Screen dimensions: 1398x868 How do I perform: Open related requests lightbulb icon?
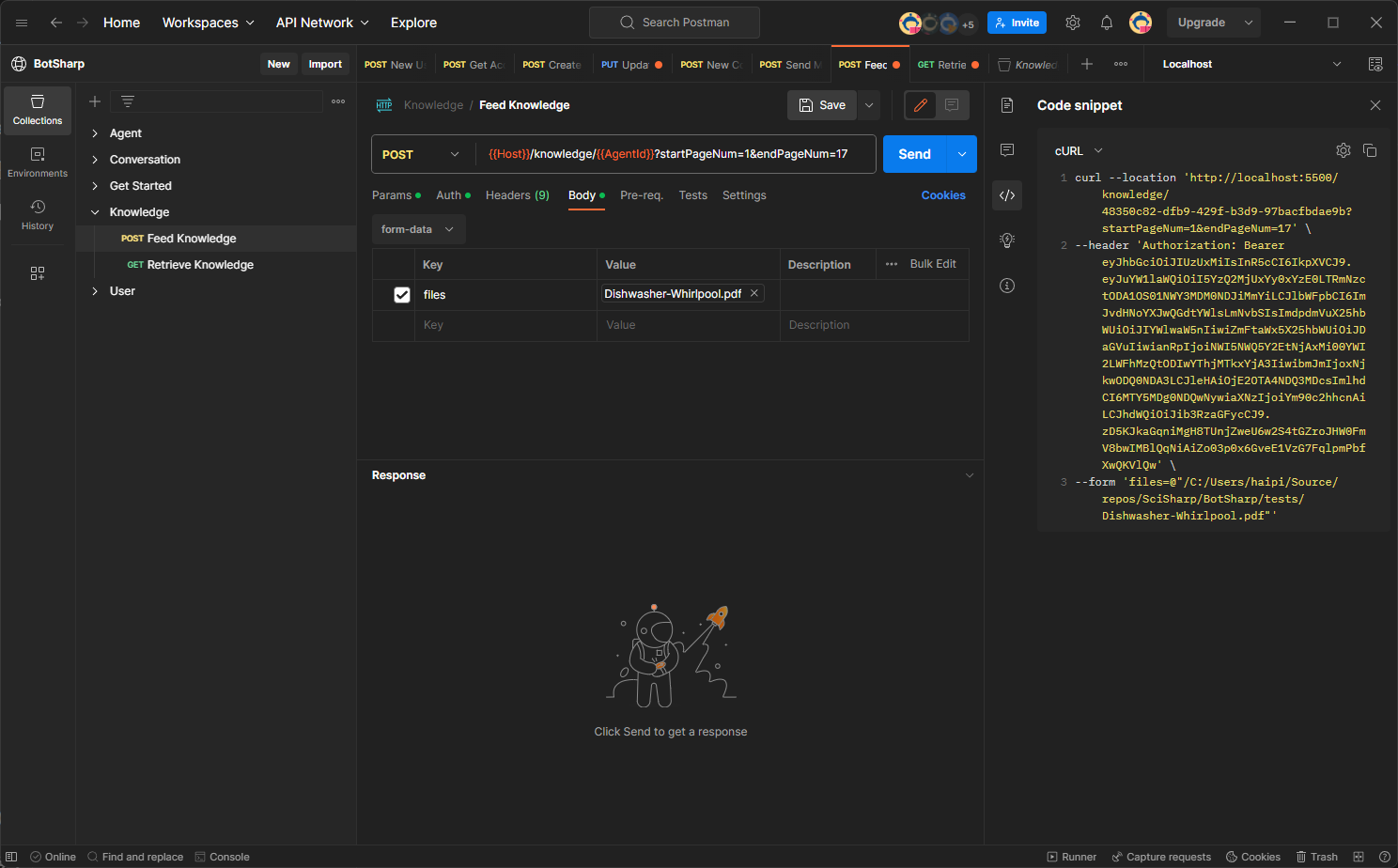[x=1007, y=240]
